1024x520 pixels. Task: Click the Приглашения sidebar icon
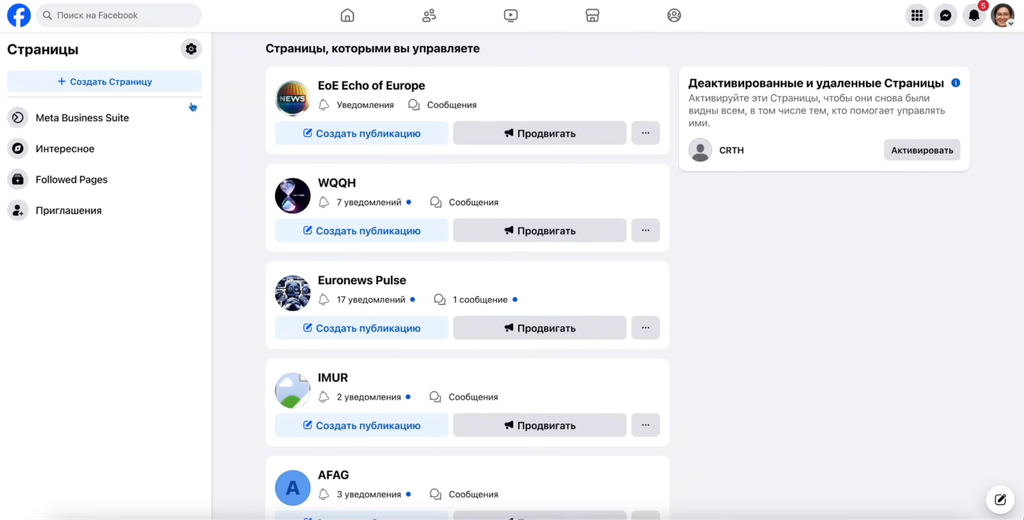click(x=18, y=210)
